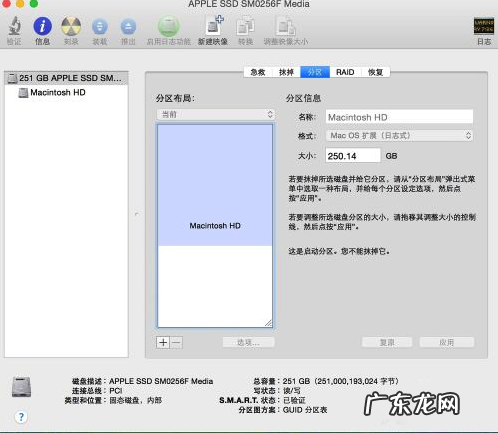Click the red close window button

tap(6, 3)
